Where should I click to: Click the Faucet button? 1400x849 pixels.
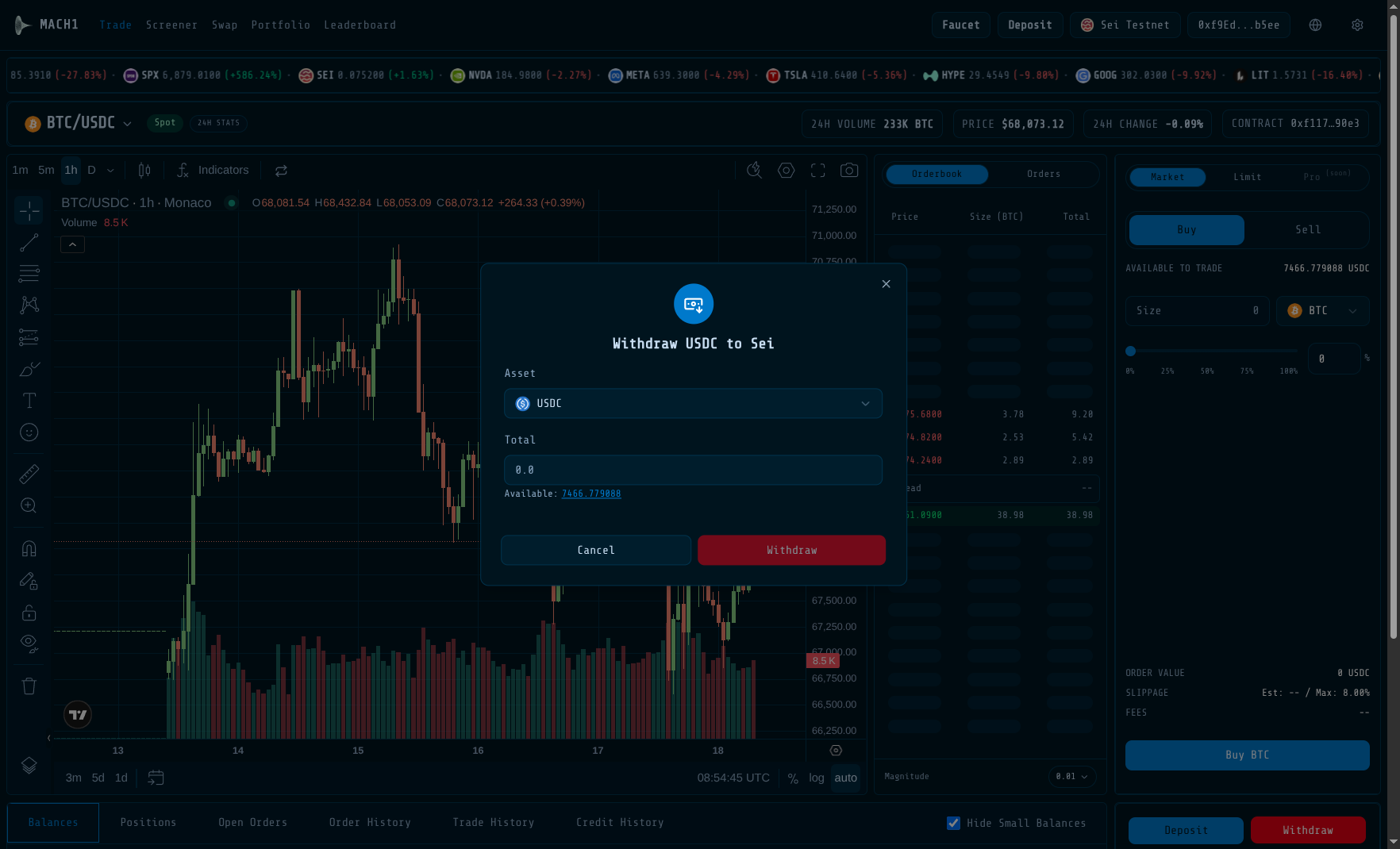point(960,25)
